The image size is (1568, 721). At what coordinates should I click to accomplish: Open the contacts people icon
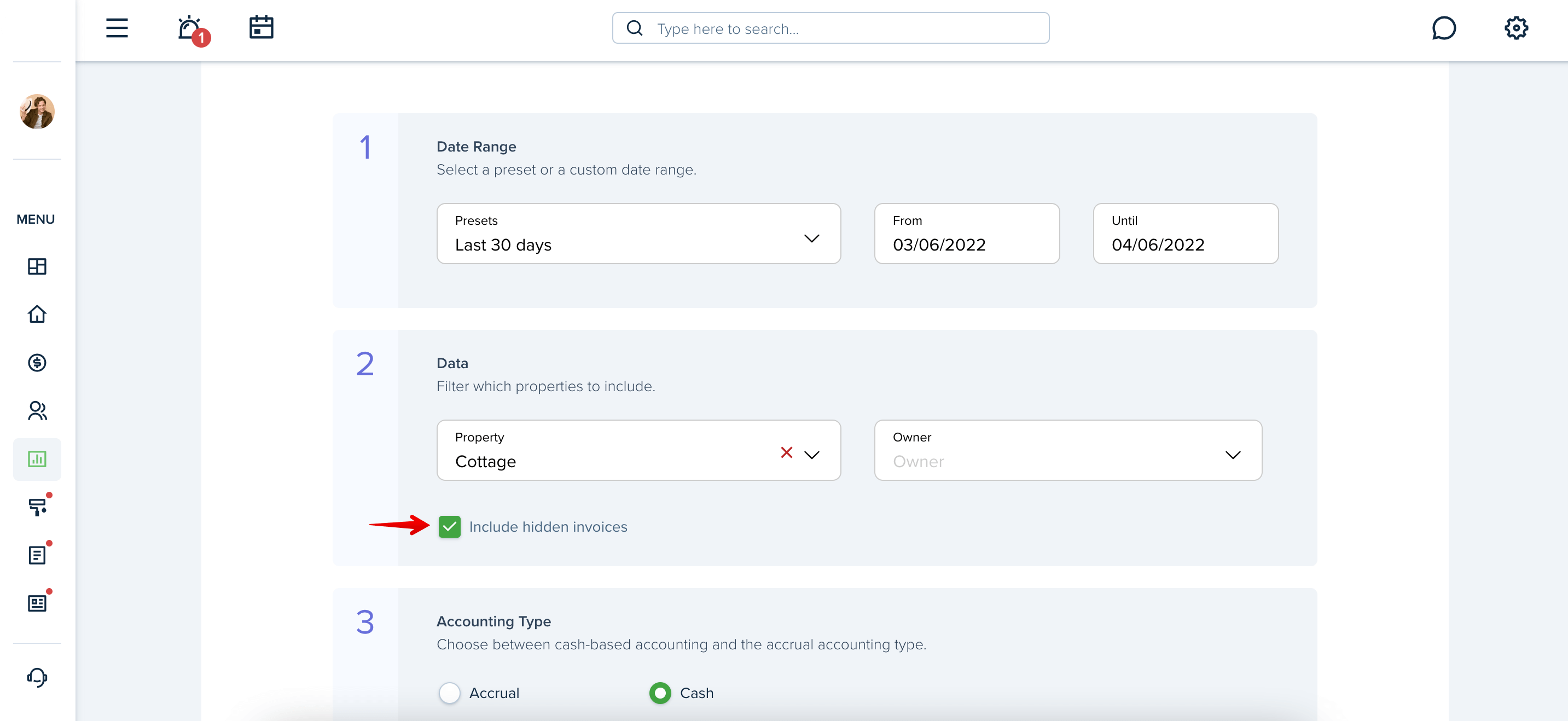pos(37,411)
